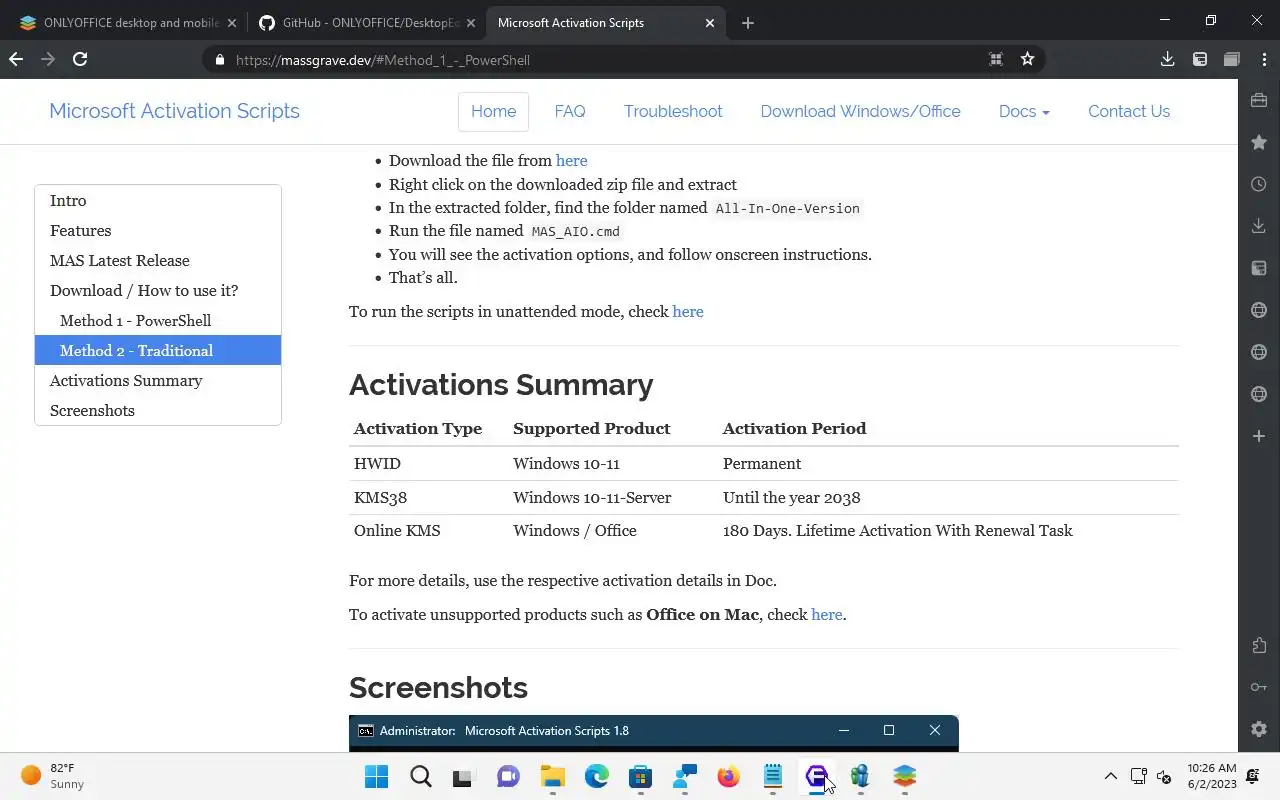Viewport: 1280px width, 800px height.
Task: Jump to Intro in sidebar
Action: [x=158, y=200]
